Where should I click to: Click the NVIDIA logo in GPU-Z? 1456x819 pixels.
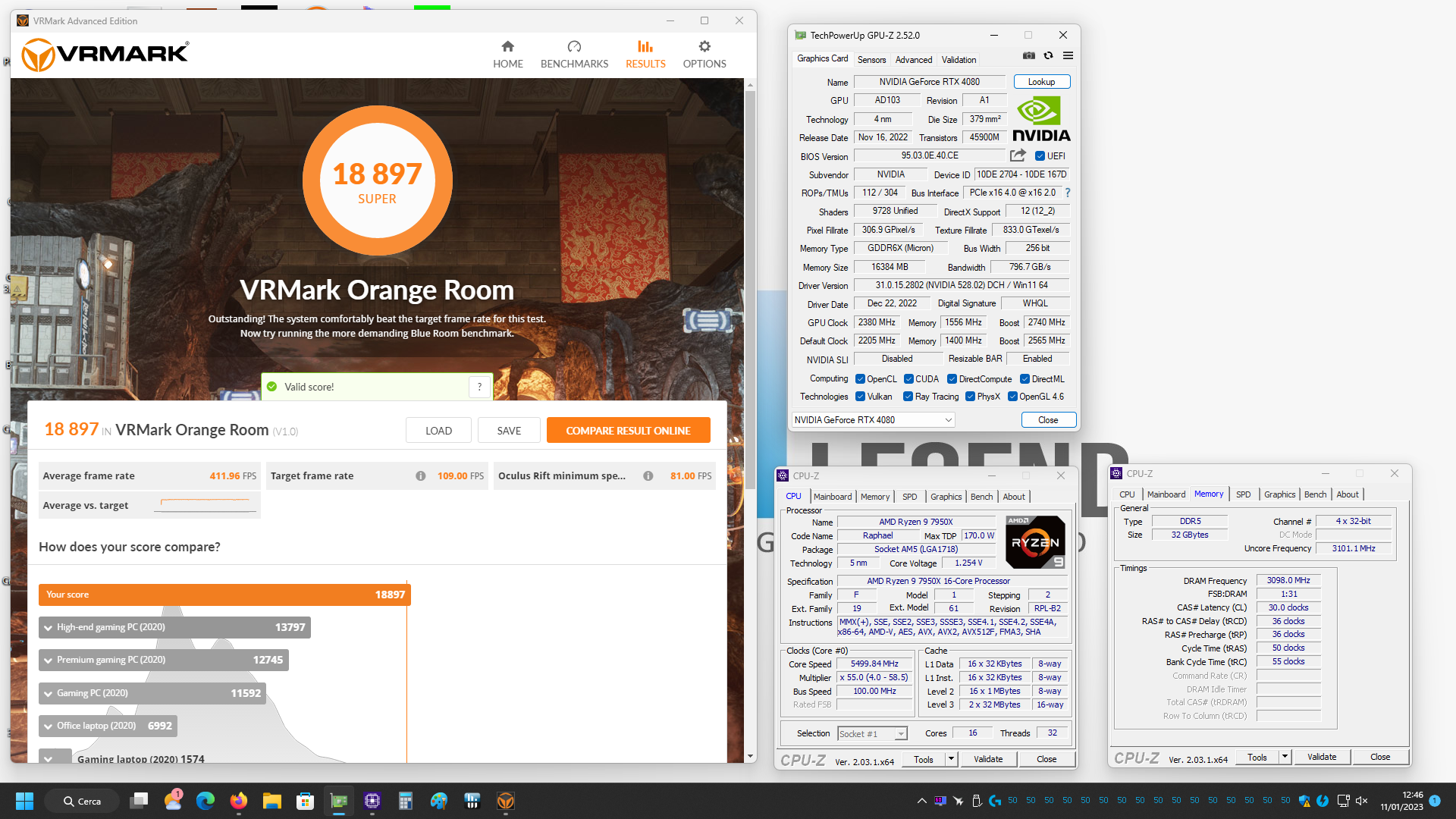point(1041,120)
